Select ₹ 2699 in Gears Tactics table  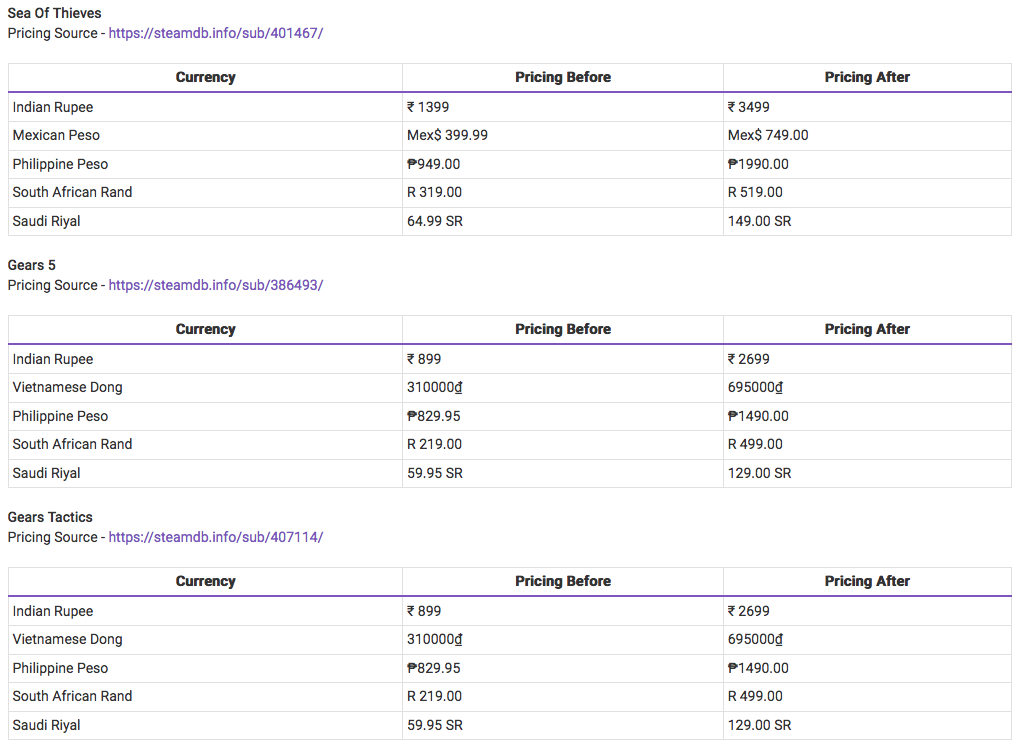(x=748, y=611)
